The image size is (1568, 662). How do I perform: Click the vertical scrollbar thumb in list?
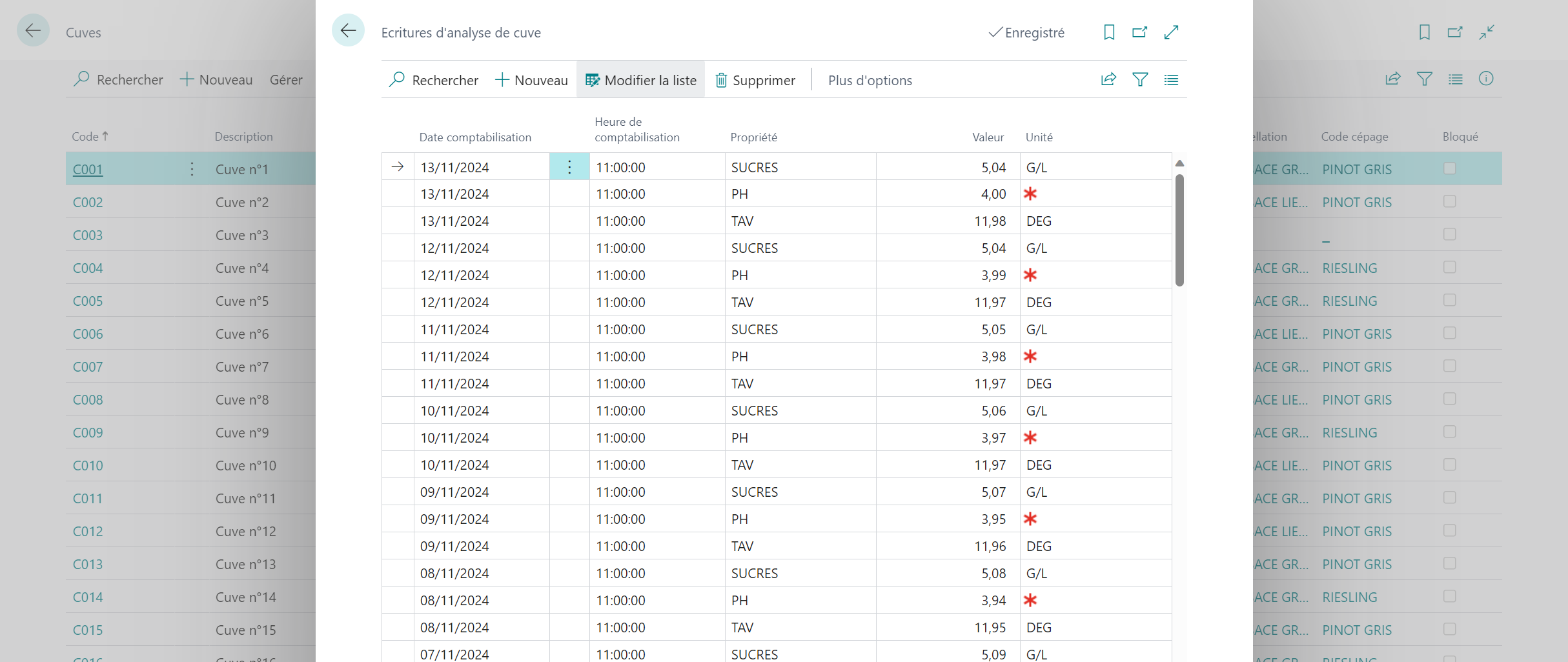[x=1179, y=230]
